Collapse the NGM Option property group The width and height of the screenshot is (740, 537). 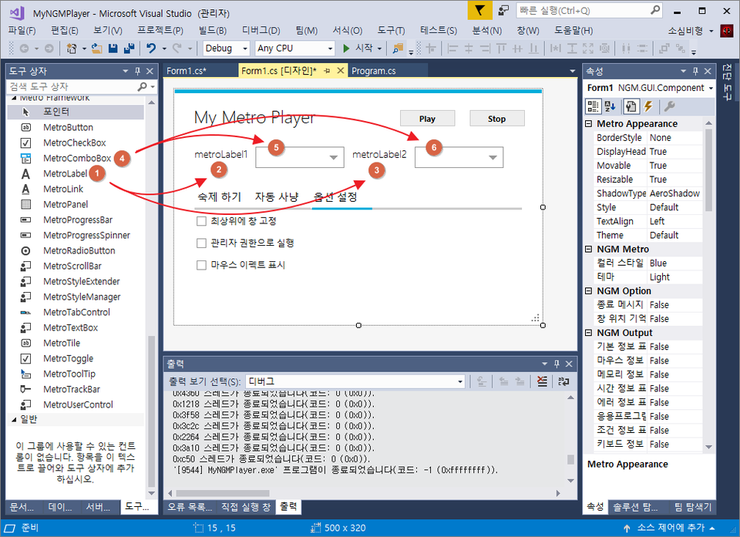[x=589, y=291]
